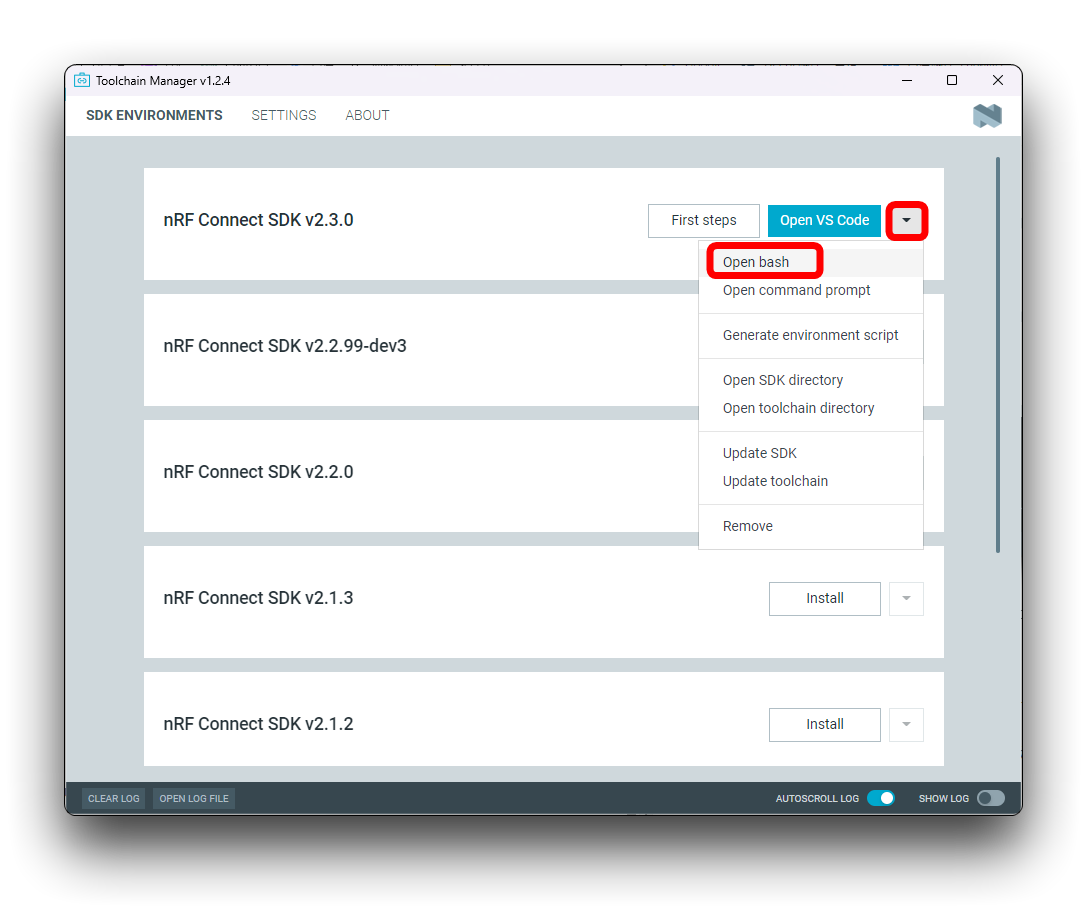Choose Open toolchain directory
The width and height of the screenshot is (1087, 912).
(810, 408)
